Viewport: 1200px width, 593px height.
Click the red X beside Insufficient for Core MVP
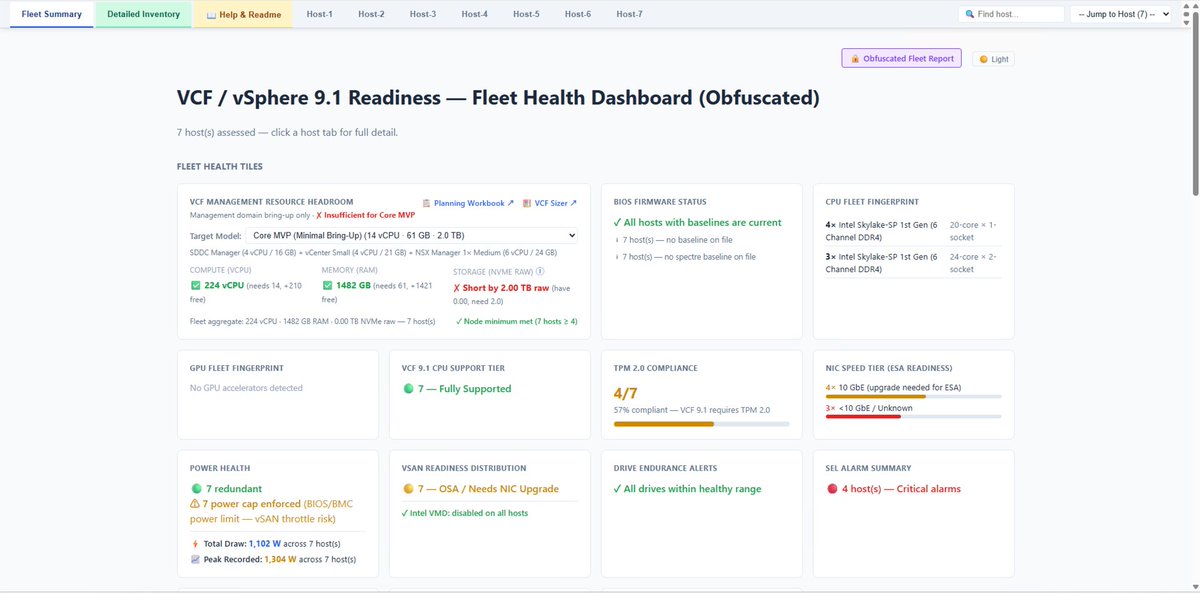tap(319, 215)
